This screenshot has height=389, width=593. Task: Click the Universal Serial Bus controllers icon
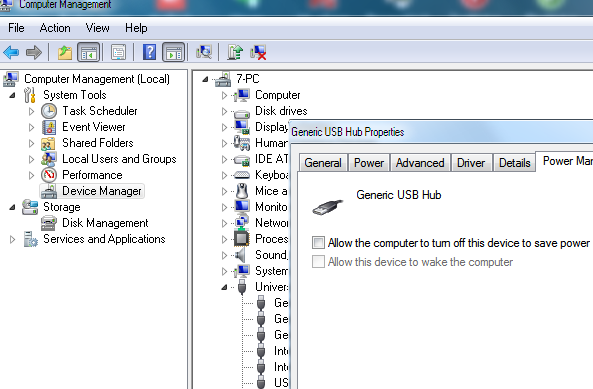(x=242, y=287)
